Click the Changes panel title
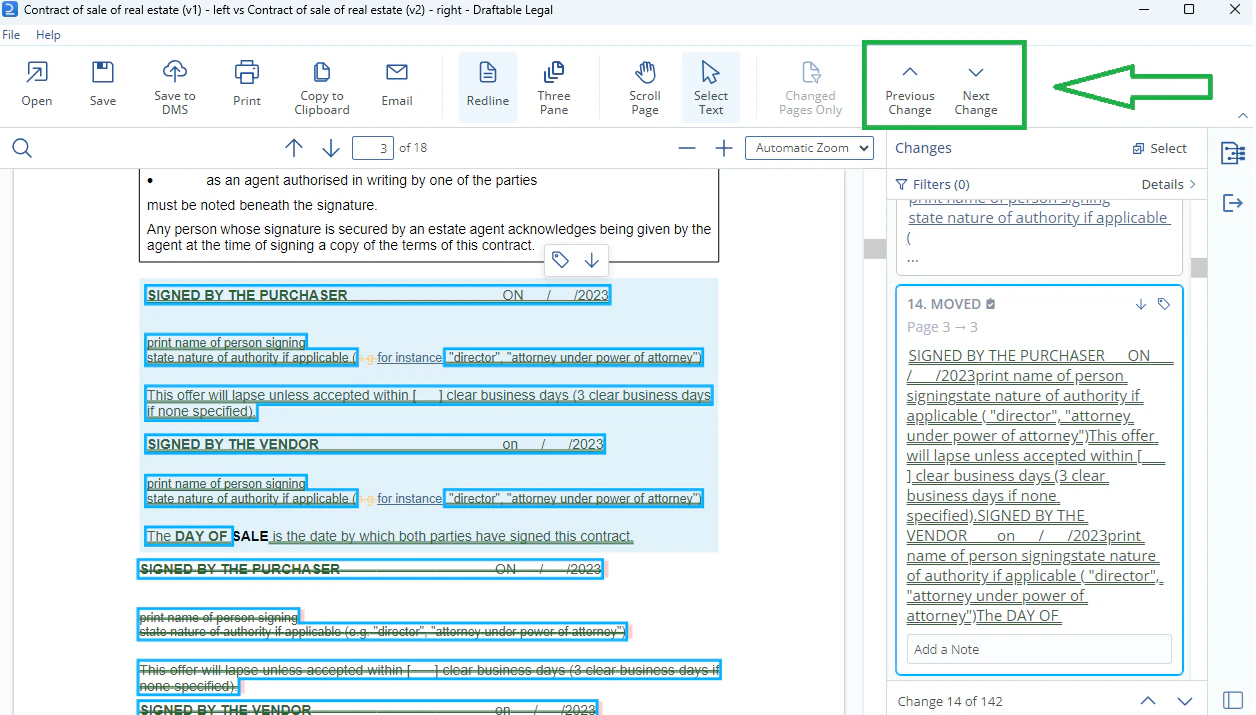 tap(923, 148)
